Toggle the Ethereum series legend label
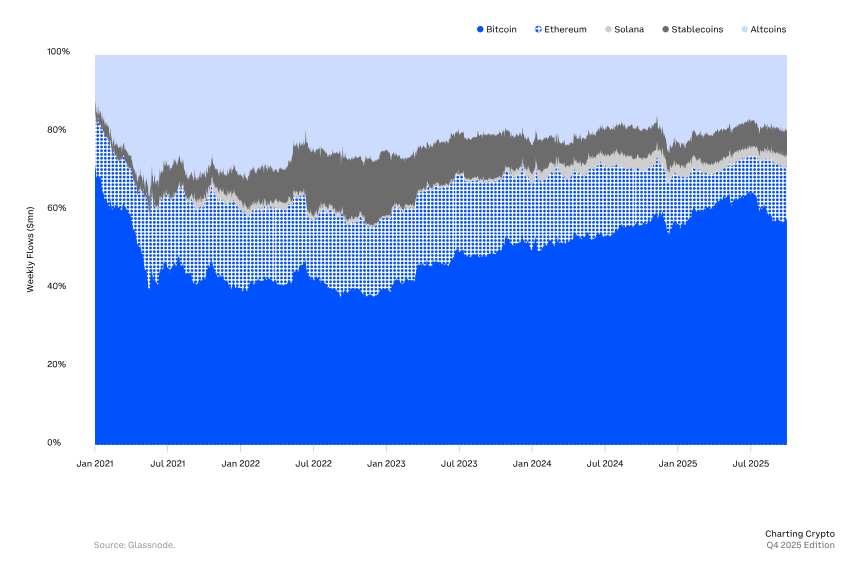Screen dimensions: 854x563 click(565, 30)
